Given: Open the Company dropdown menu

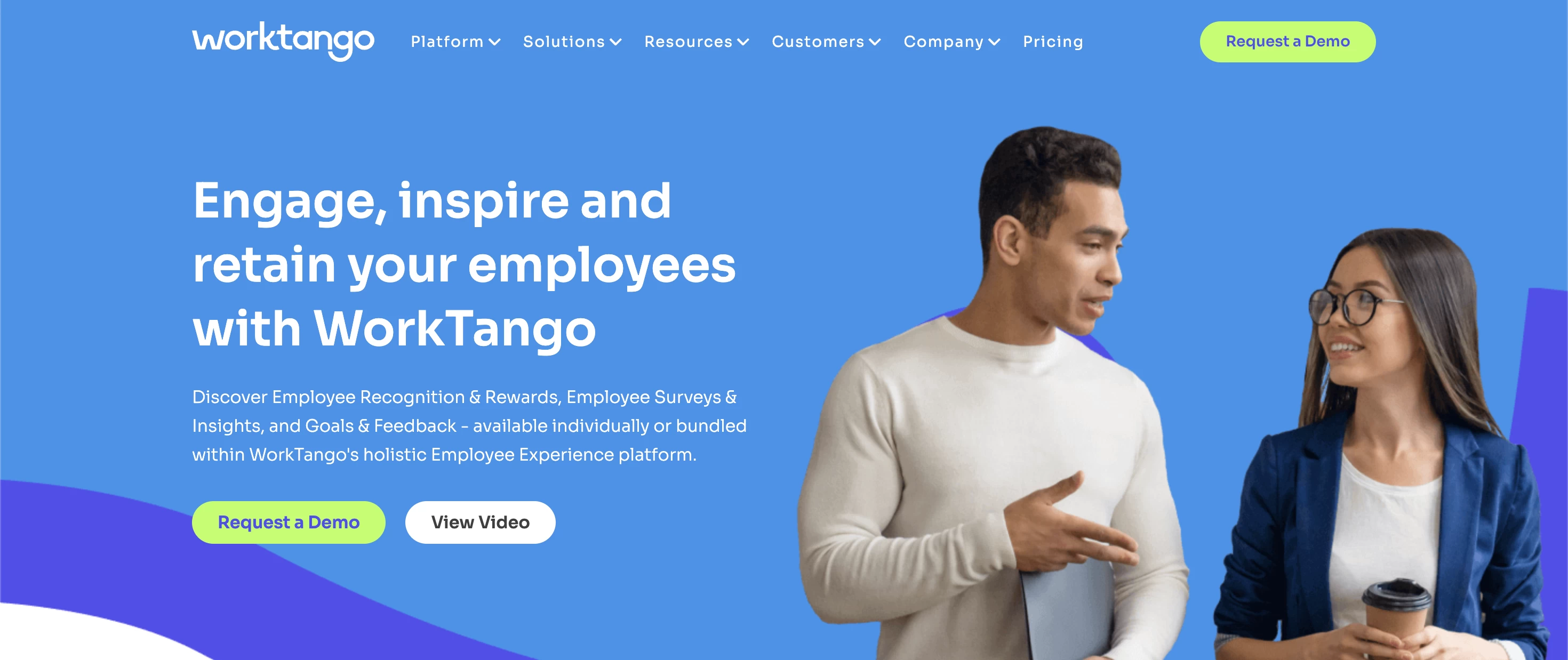Looking at the screenshot, I should [950, 42].
